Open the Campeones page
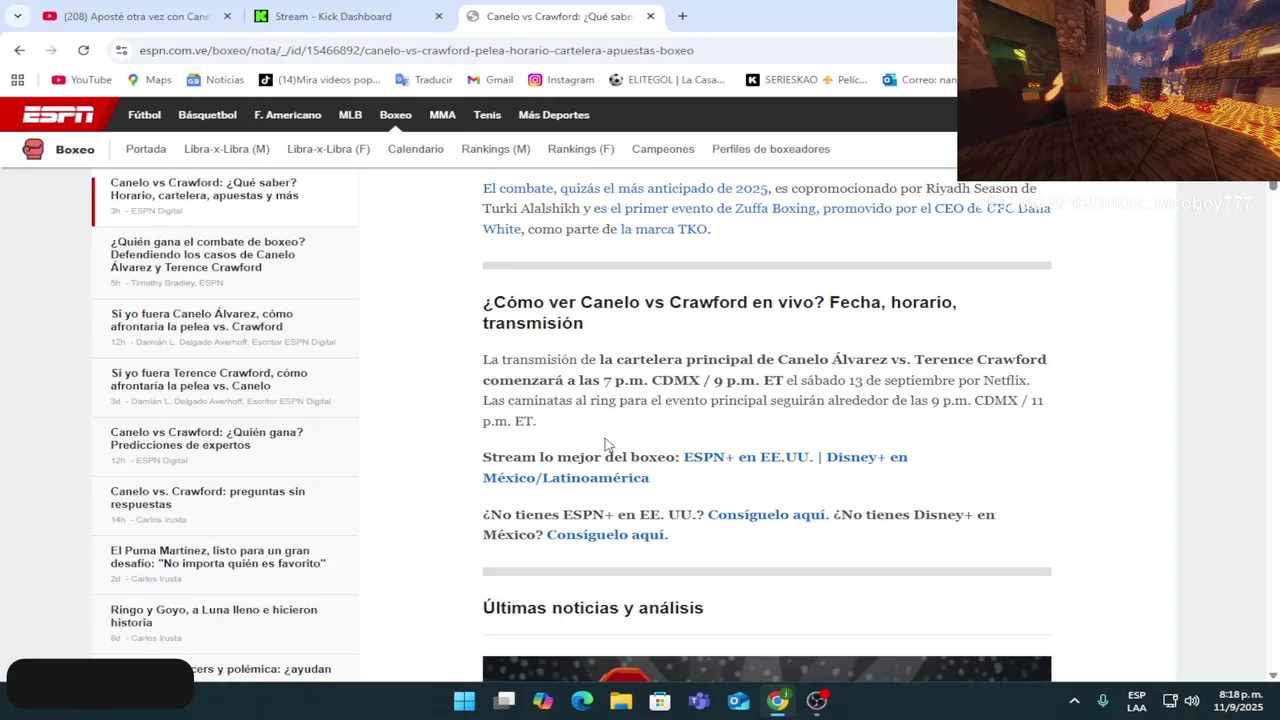Viewport: 1280px width, 720px height. [663, 149]
